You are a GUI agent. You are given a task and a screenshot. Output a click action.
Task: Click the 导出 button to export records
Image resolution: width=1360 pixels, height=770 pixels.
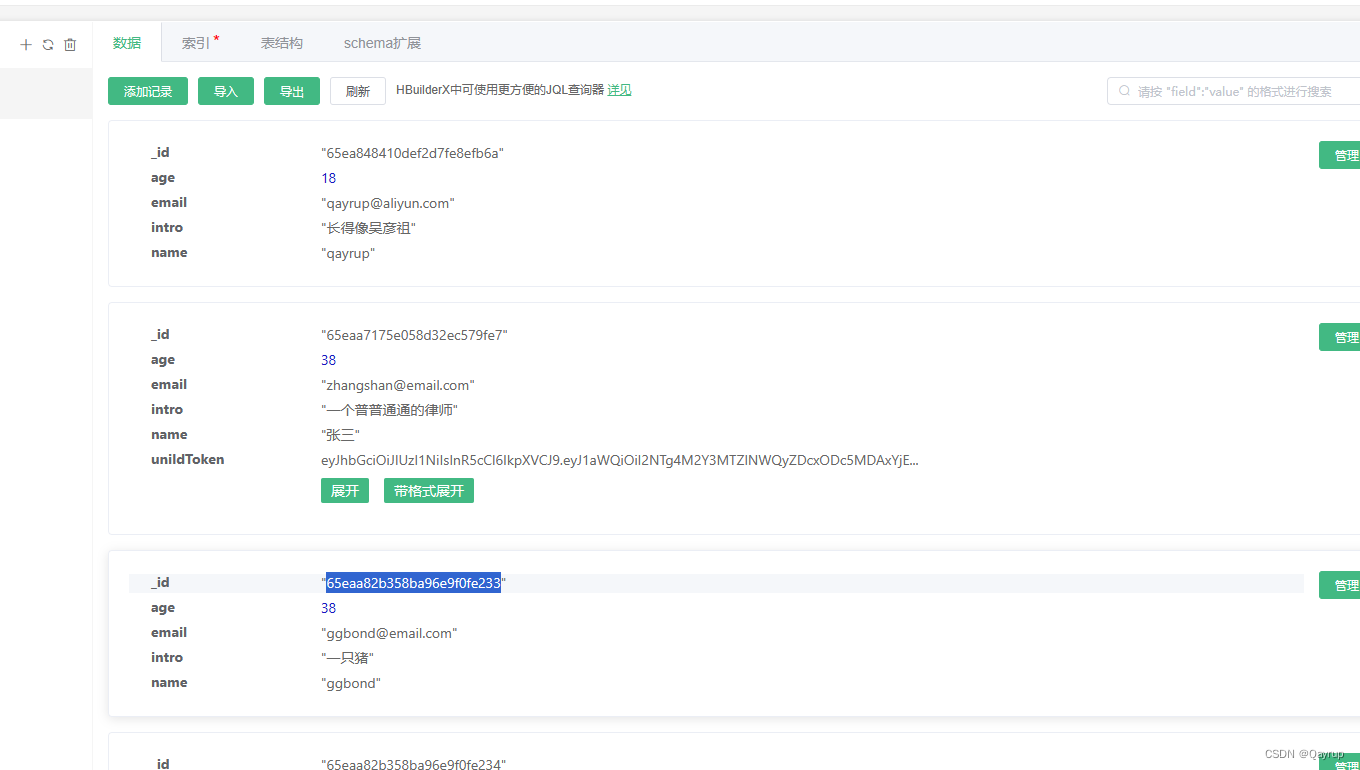click(291, 90)
